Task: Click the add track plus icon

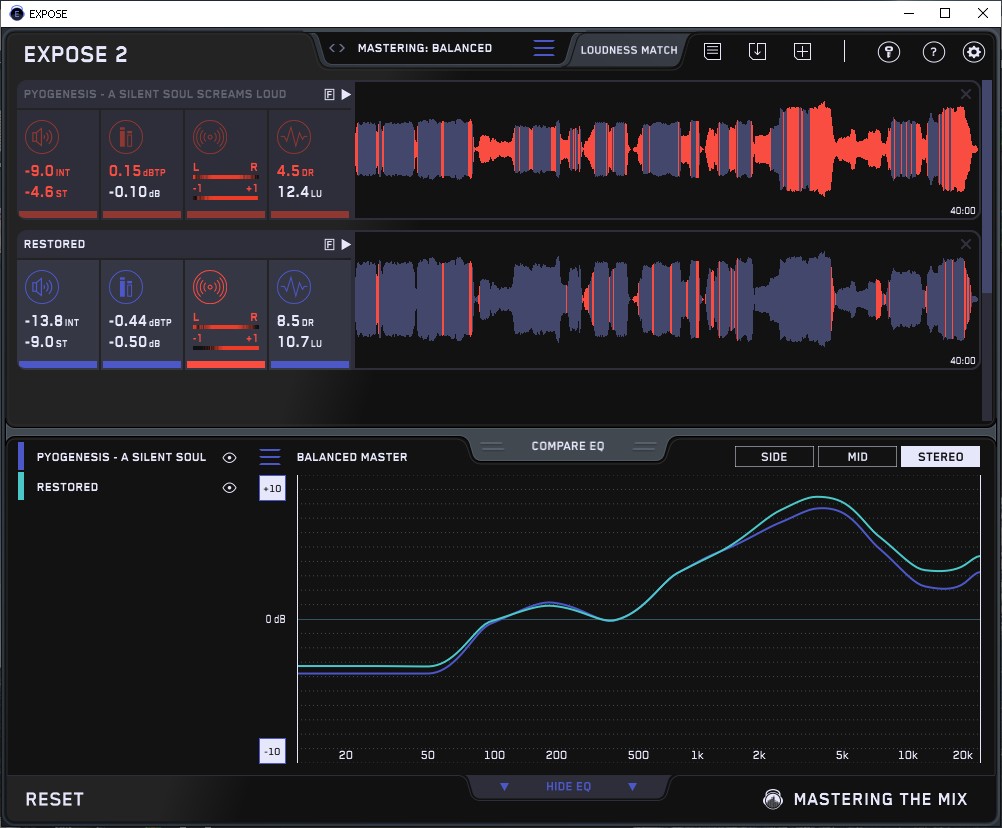Action: click(802, 51)
